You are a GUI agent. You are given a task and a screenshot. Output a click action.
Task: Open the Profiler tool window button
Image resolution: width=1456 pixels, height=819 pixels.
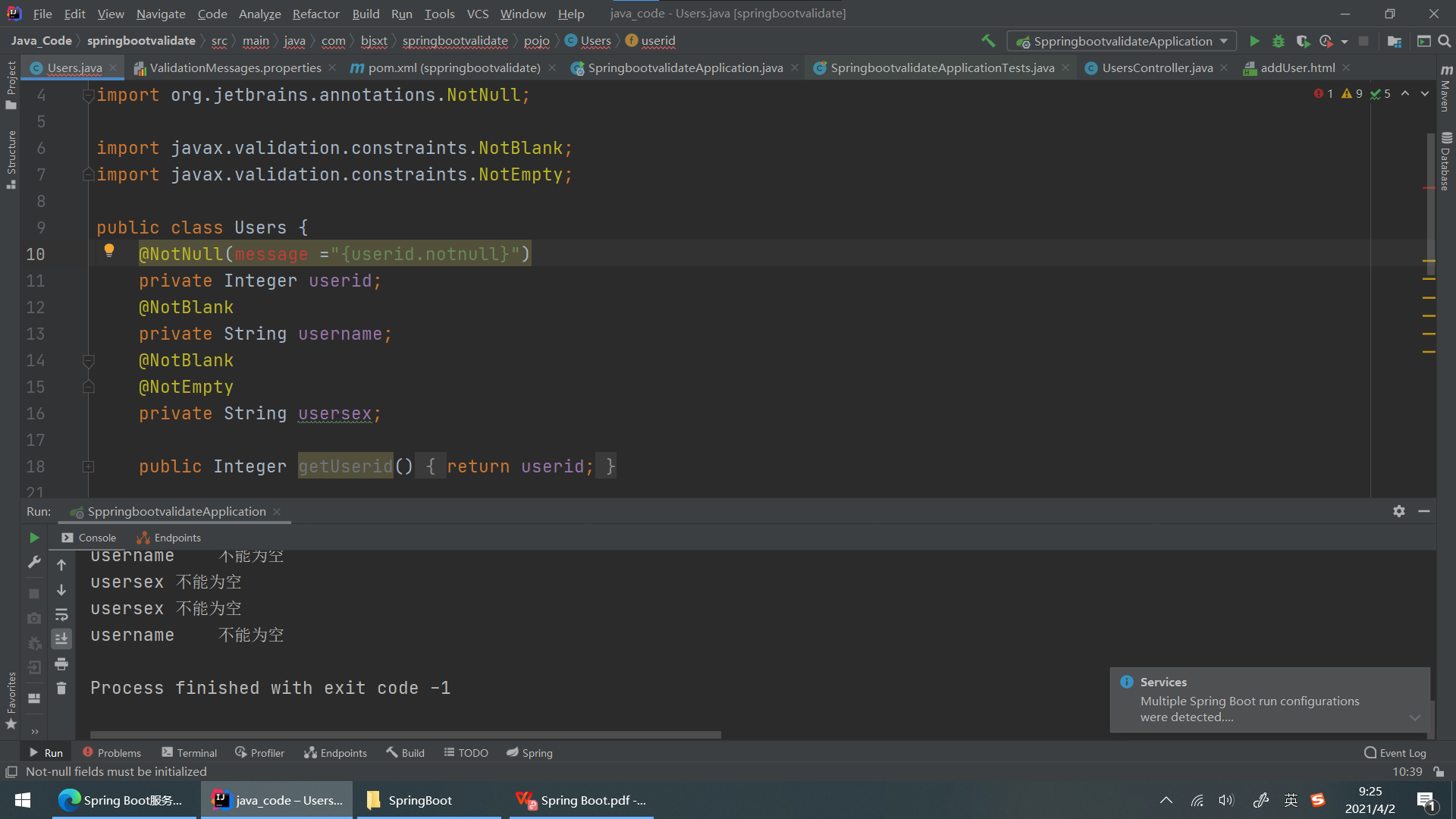[260, 752]
